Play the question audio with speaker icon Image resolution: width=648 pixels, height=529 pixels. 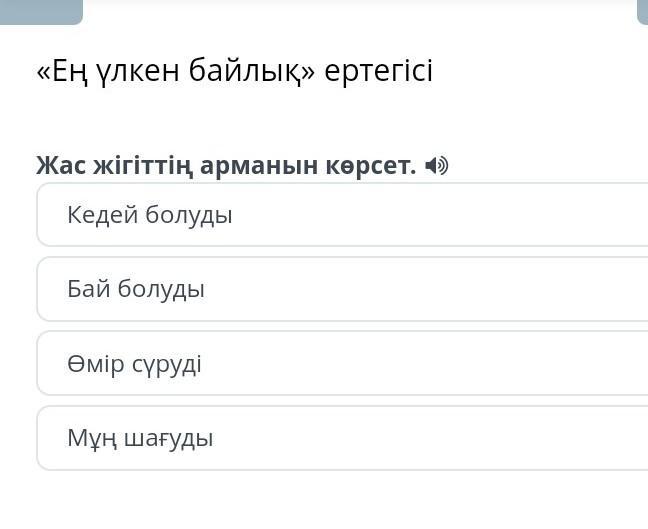[436, 166]
